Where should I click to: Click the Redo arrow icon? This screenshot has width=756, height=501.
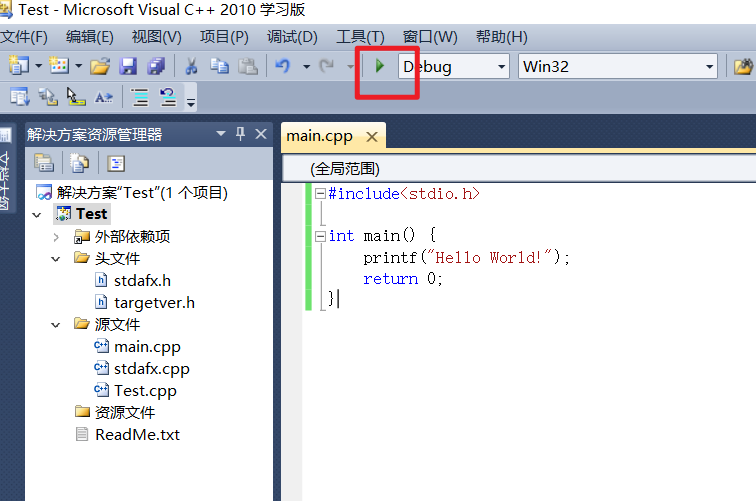click(x=326, y=66)
